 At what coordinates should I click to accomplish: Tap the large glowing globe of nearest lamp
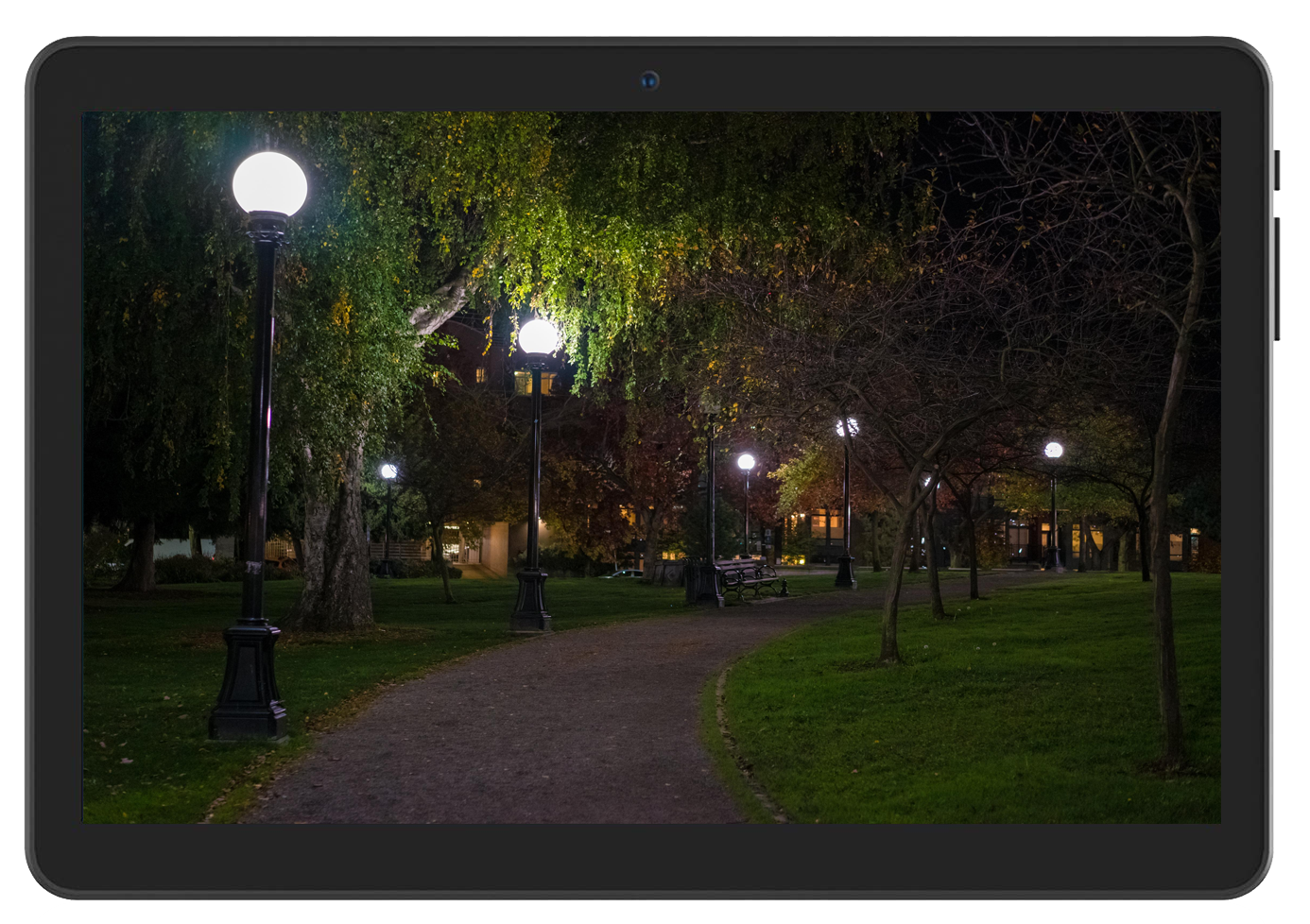(x=269, y=183)
